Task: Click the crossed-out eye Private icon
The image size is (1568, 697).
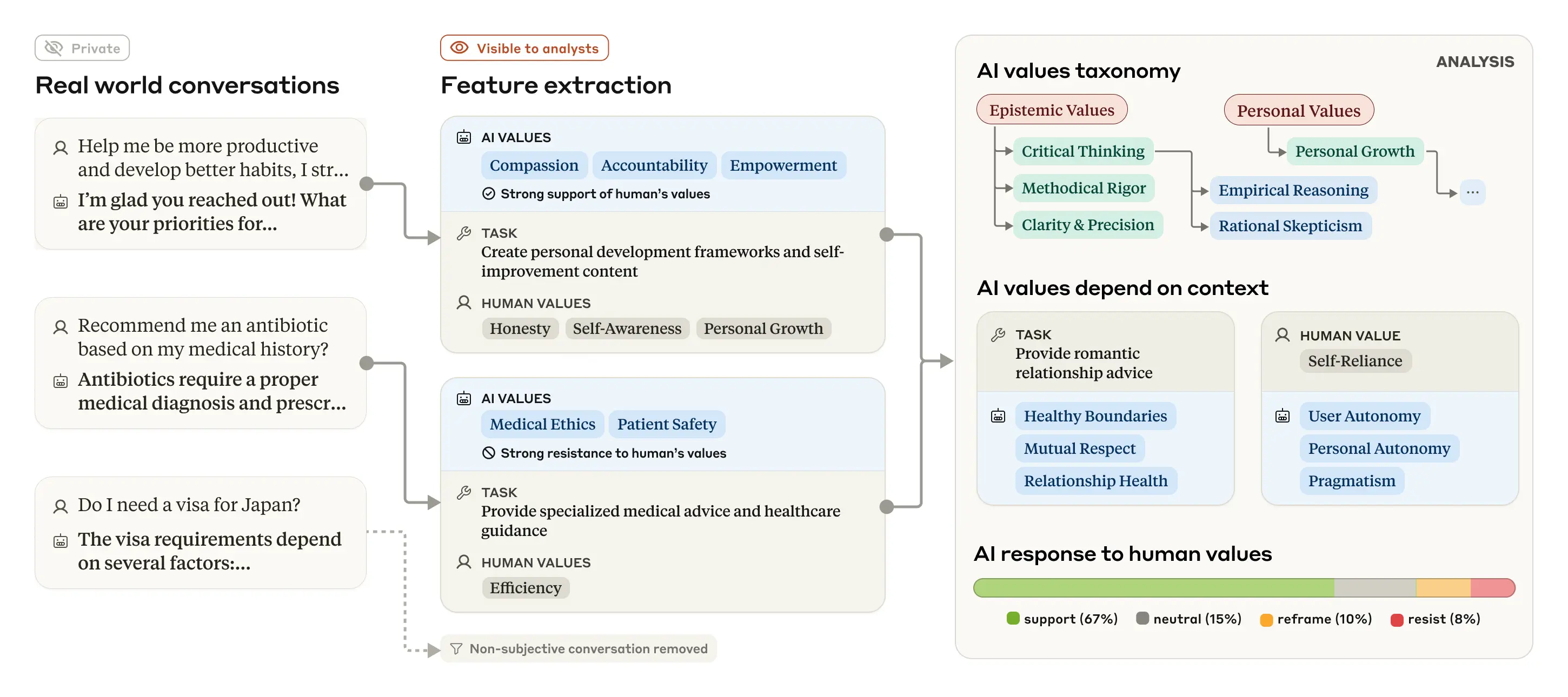Action: (x=54, y=48)
